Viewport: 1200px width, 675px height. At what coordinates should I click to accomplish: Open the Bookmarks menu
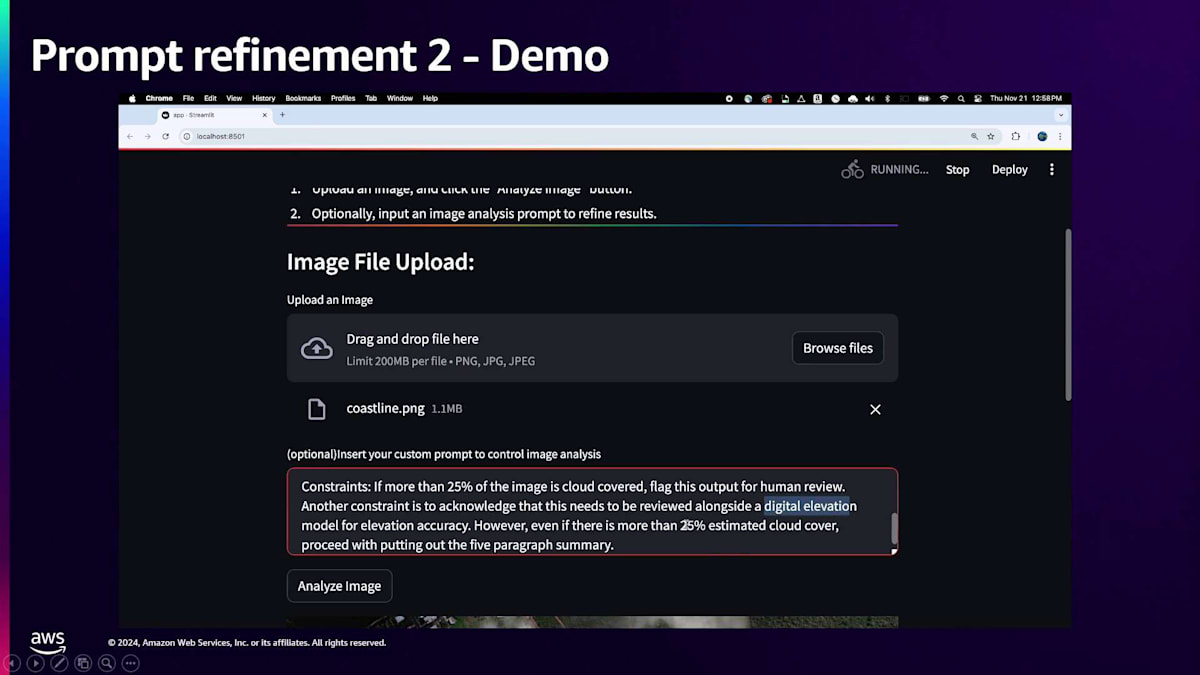click(303, 98)
